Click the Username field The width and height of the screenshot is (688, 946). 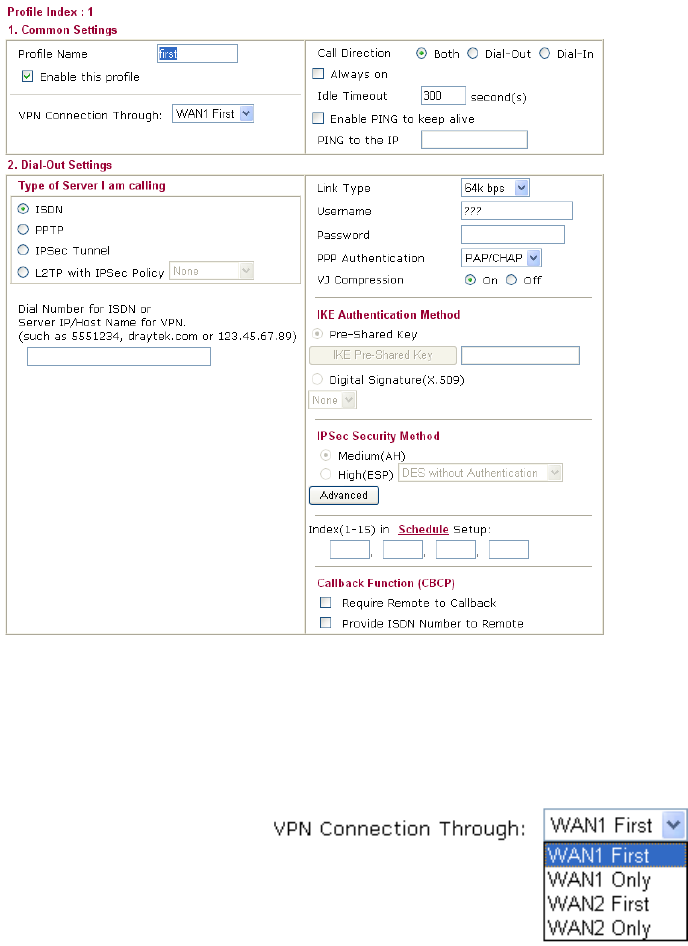pos(517,211)
